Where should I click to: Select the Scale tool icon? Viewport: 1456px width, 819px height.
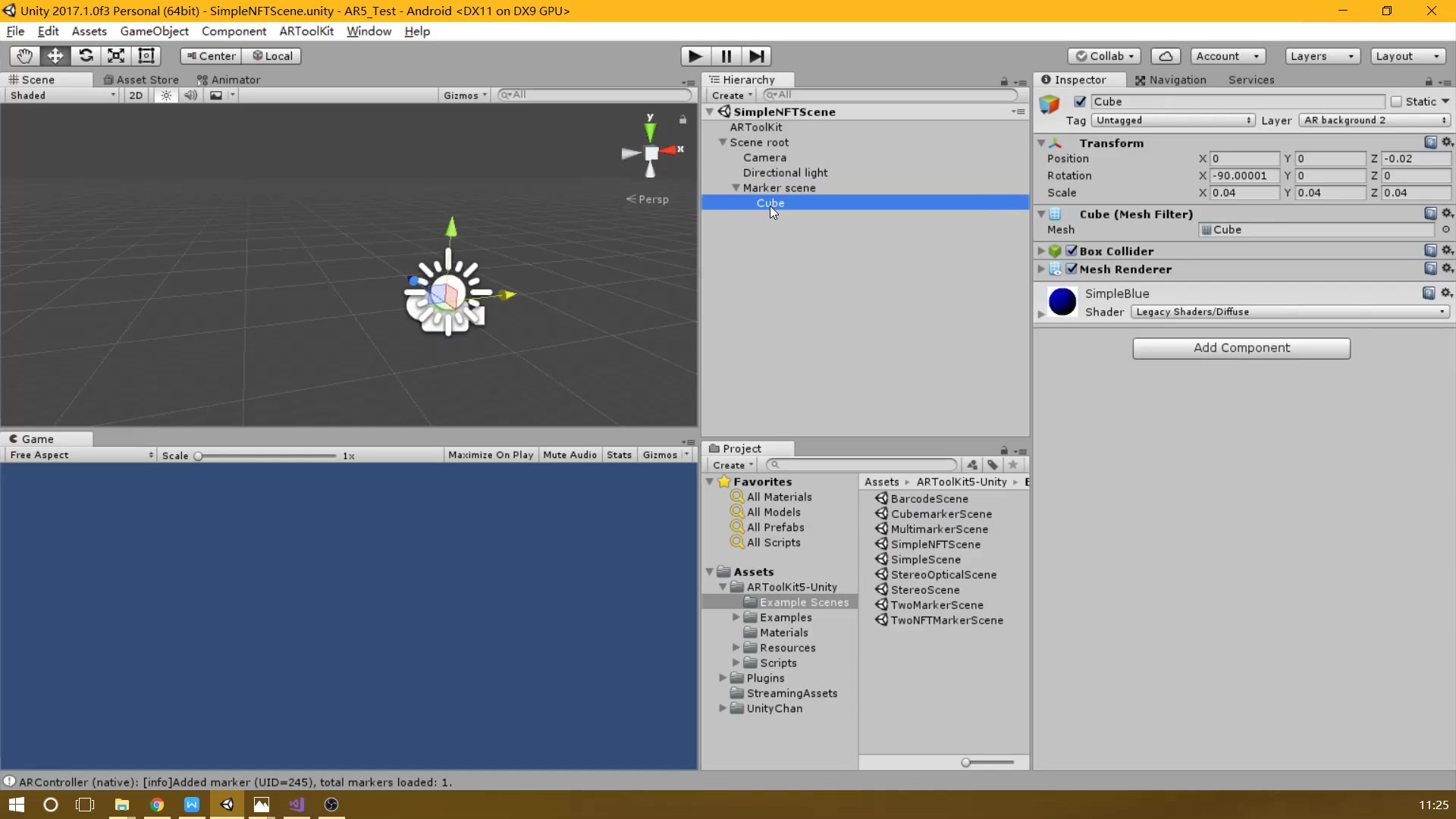point(116,56)
